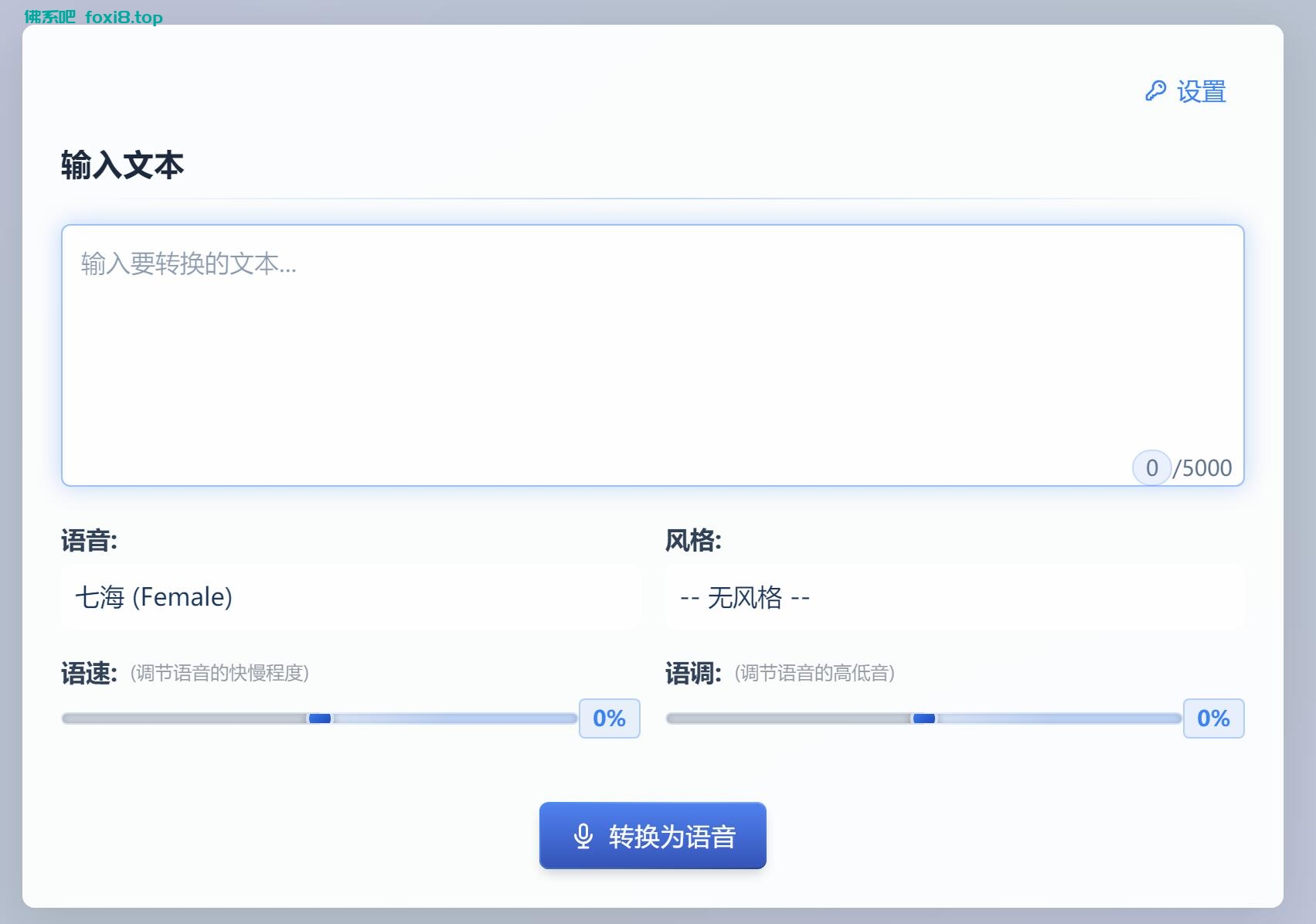Open the 风格 dropdown showing 无风格
The image size is (1316, 924).
[x=954, y=596]
